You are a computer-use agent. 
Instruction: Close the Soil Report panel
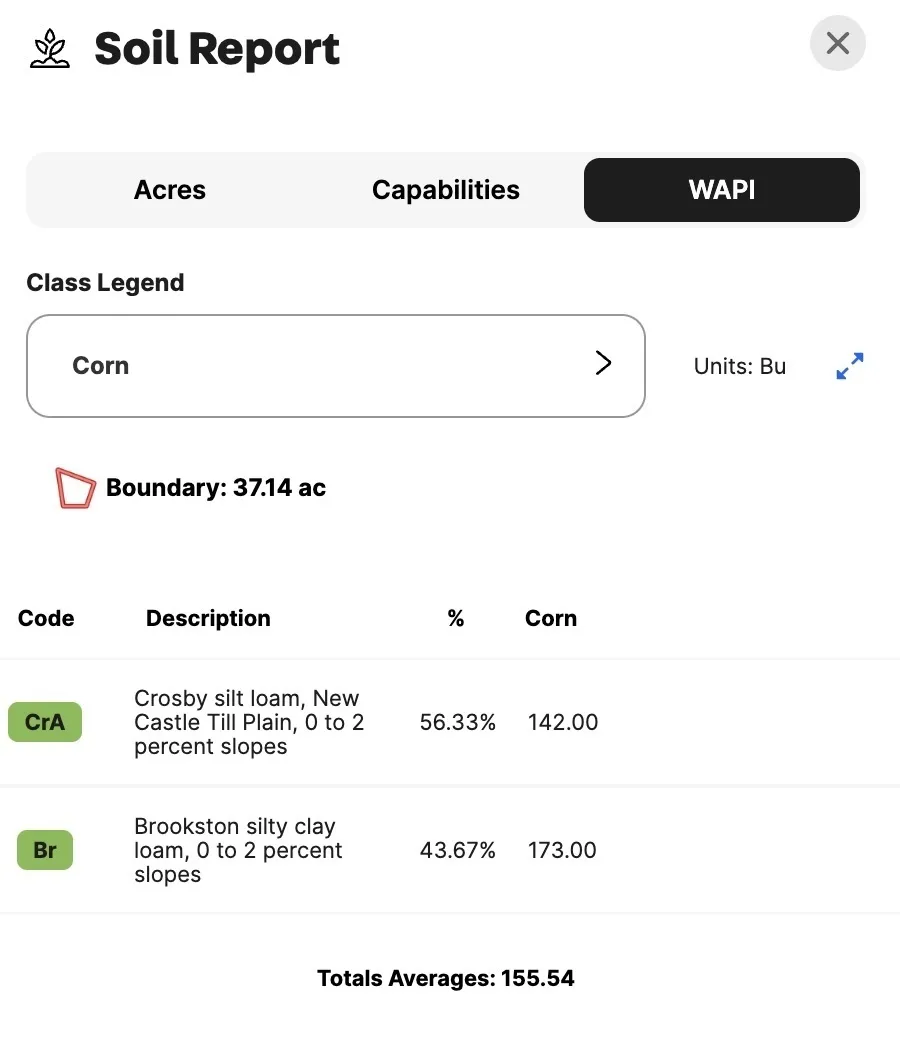click(837, 43)
